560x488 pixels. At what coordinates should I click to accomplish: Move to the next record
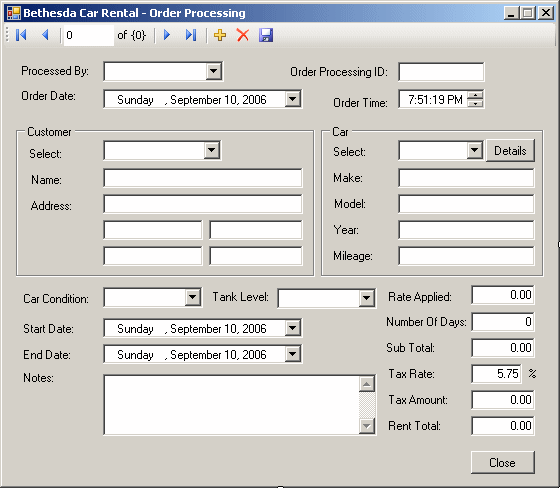[166, 35]
